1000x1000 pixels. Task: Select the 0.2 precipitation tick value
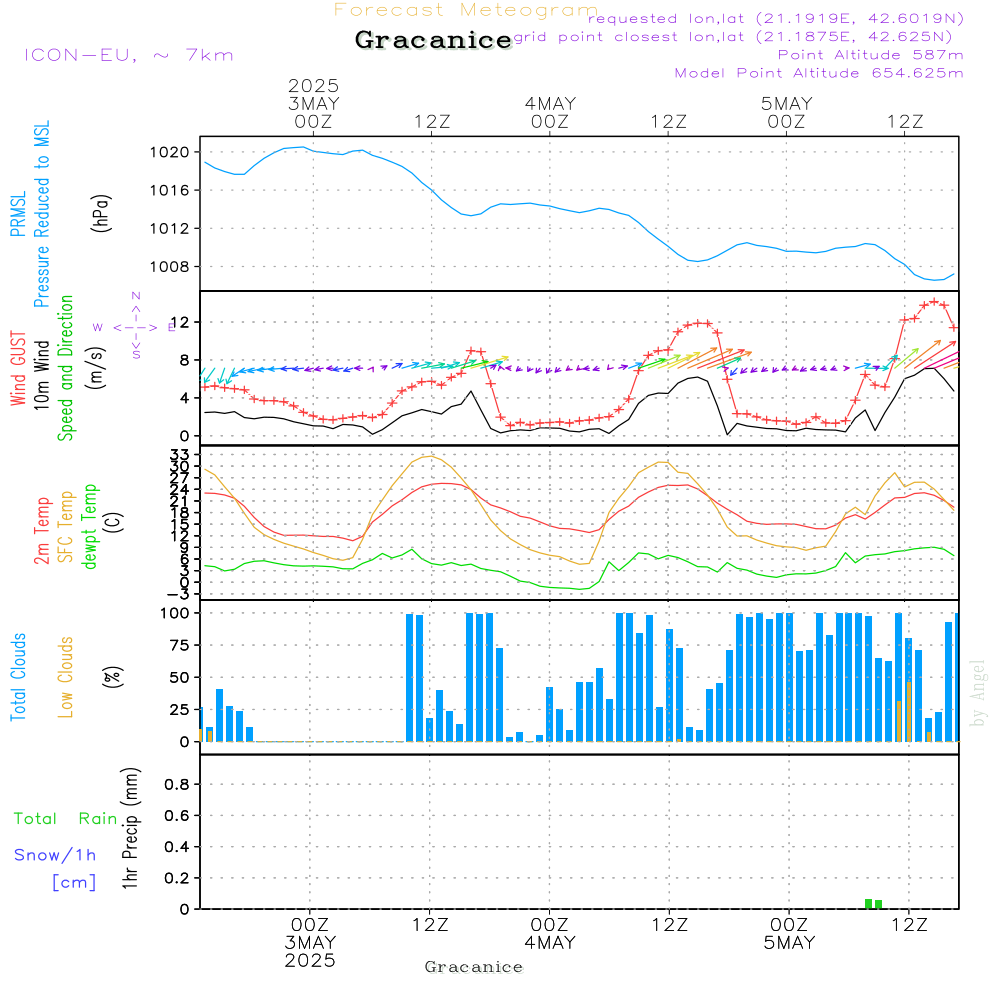pos(177,879)
